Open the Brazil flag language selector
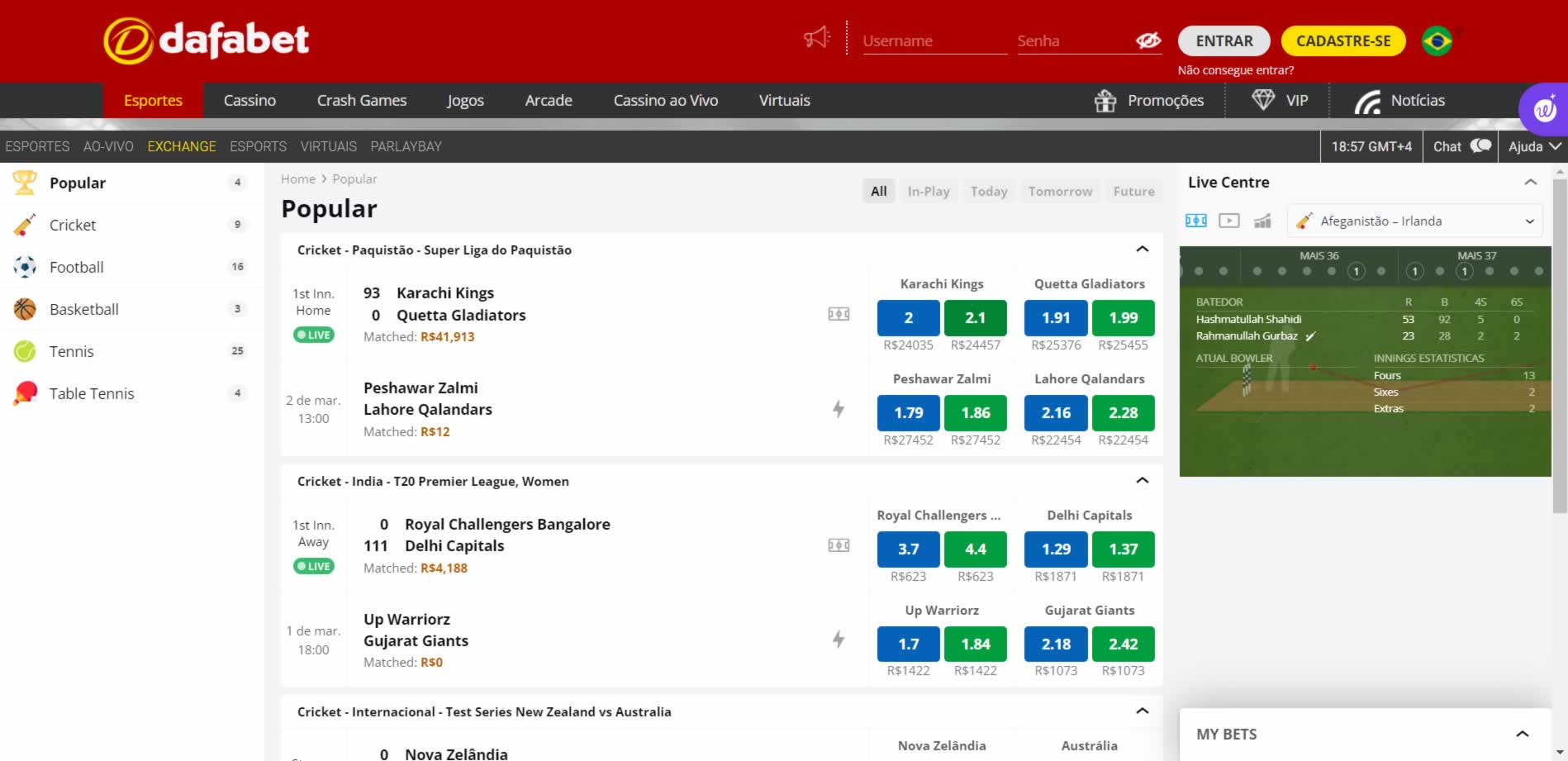 coord(1437,40)
